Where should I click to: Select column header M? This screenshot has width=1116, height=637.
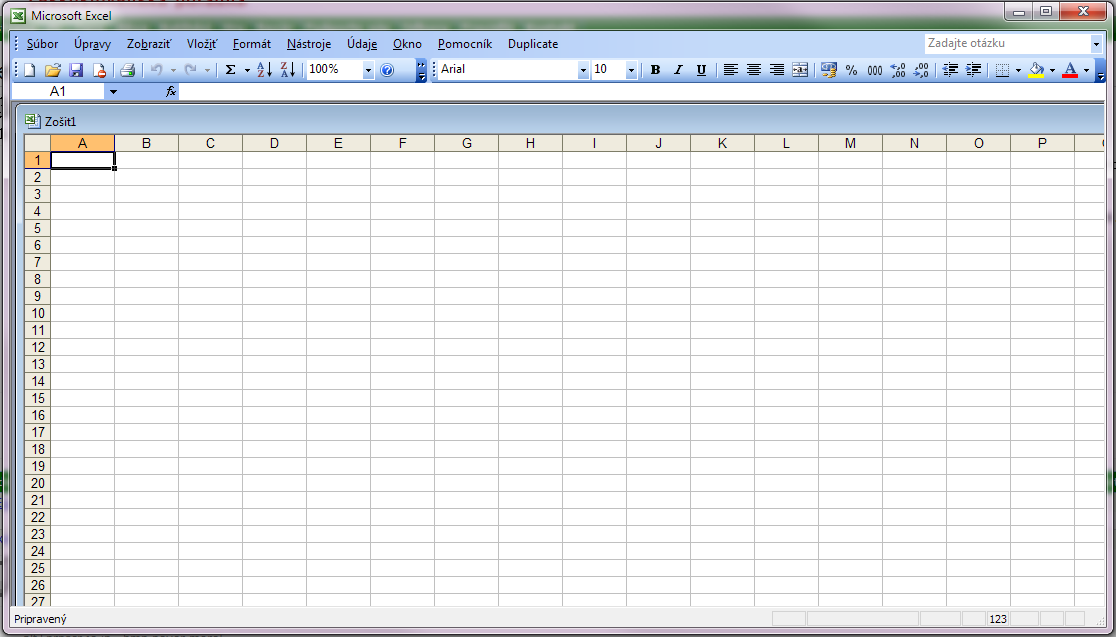pyautogui.click(x=851, y=143)
